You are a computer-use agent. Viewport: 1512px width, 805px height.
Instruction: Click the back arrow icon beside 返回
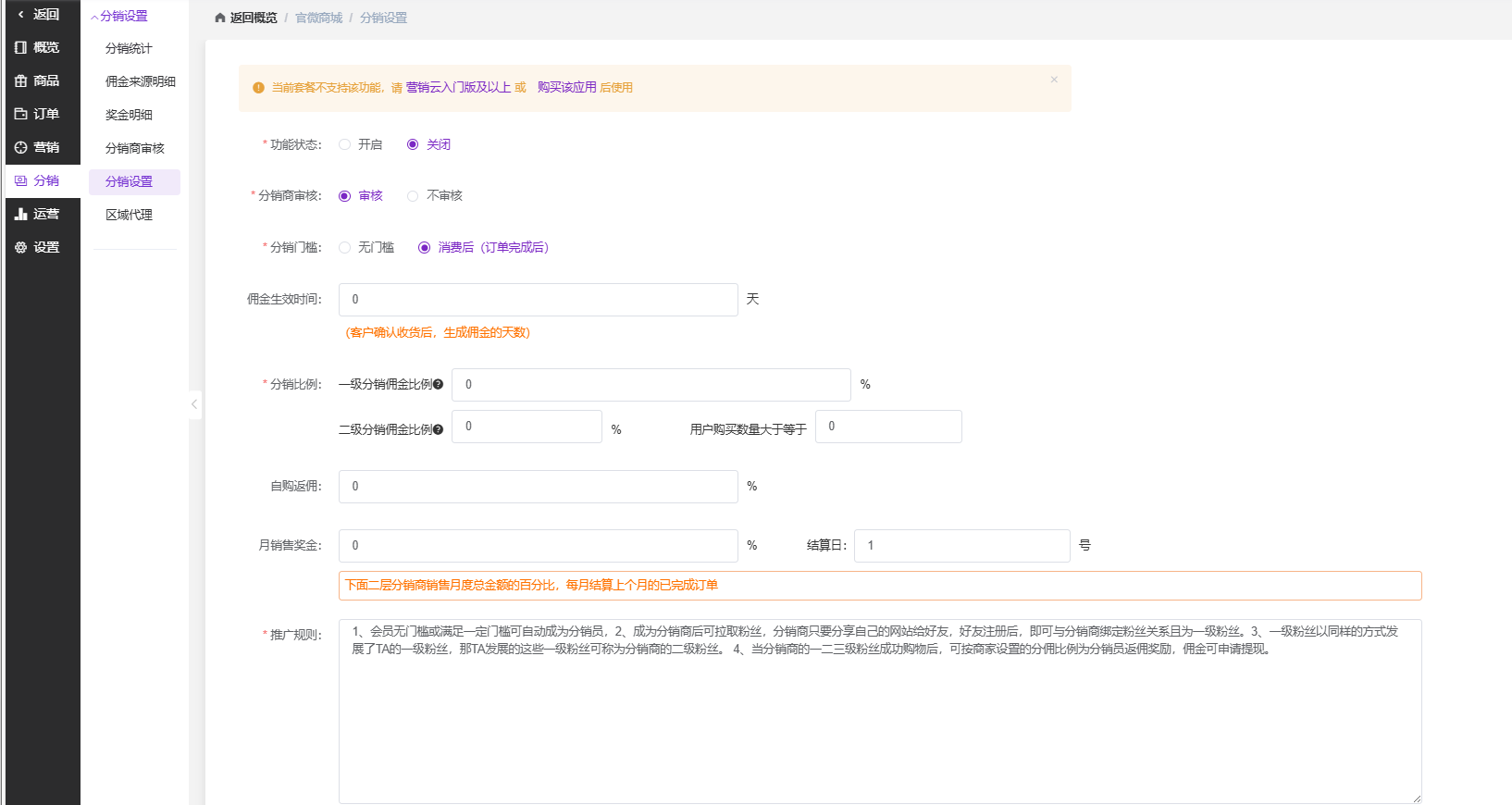(x=20, y=15)
